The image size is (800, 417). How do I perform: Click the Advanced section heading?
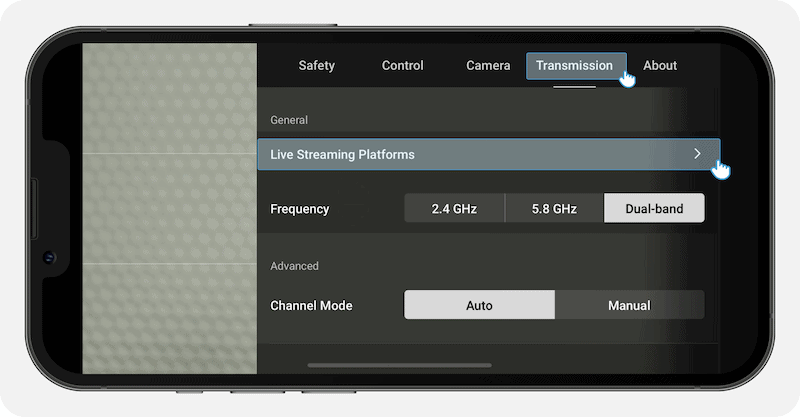tap(294, 266)
